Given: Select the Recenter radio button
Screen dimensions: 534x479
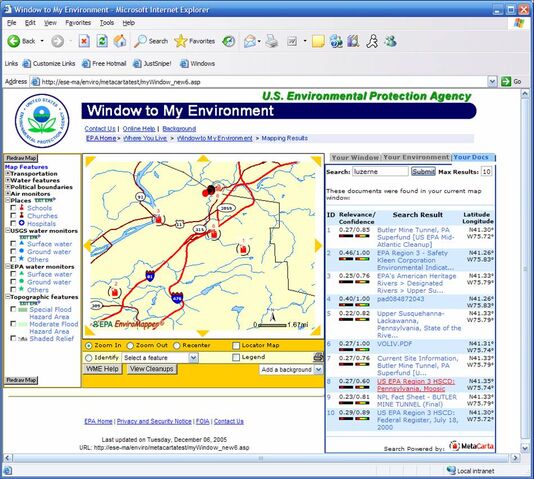Looking at the screenshot, I should [x=176, y=346].
